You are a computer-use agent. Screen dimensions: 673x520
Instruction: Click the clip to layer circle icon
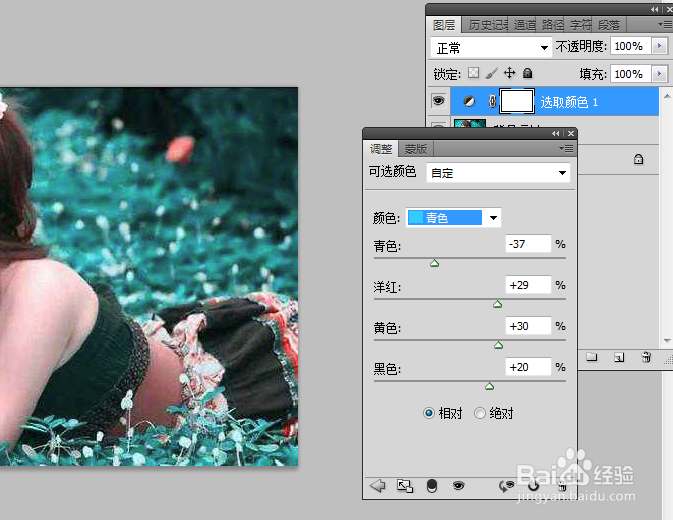[432, 486]
